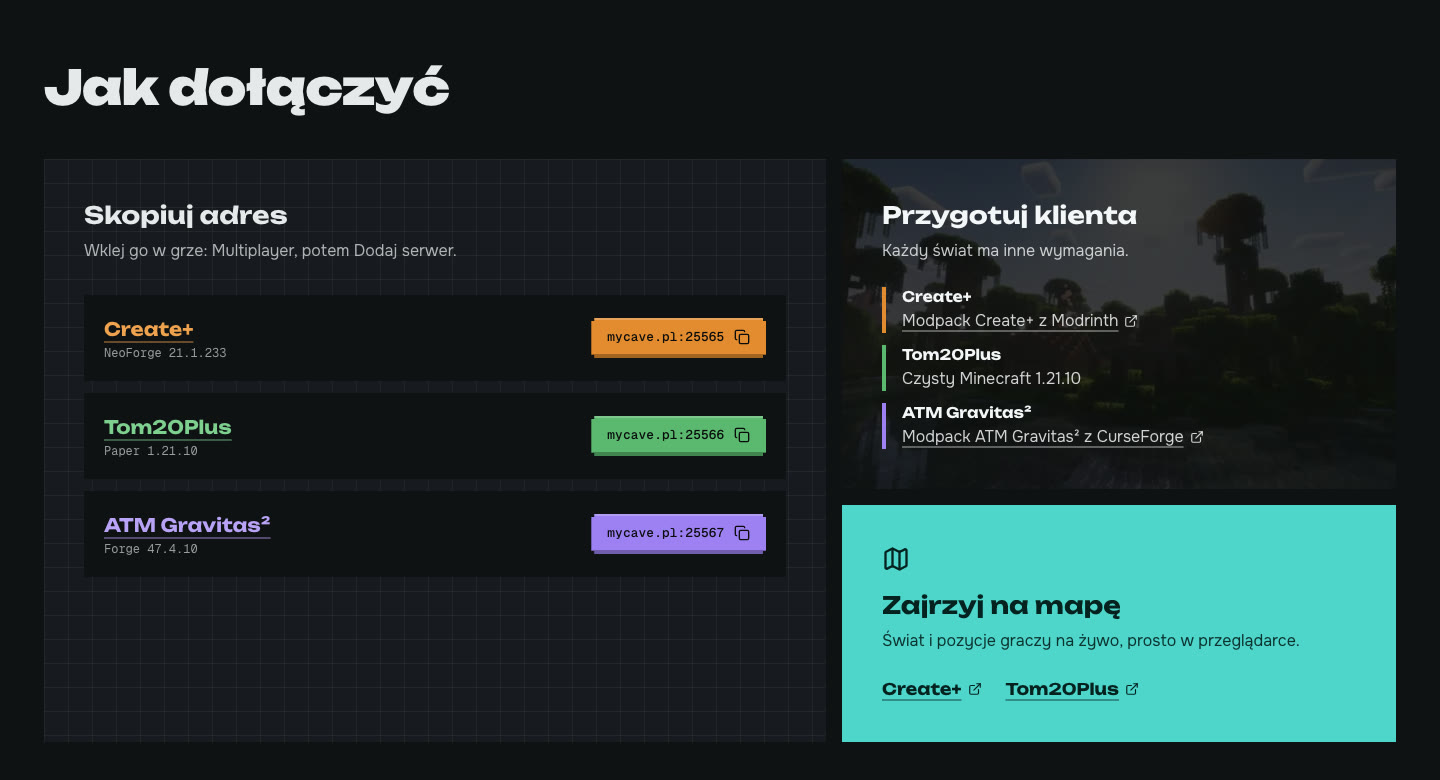Click copy icon next to mycave.pl:25566
The height and width of the screenshot is (780, 1440).
coord(742,435)
